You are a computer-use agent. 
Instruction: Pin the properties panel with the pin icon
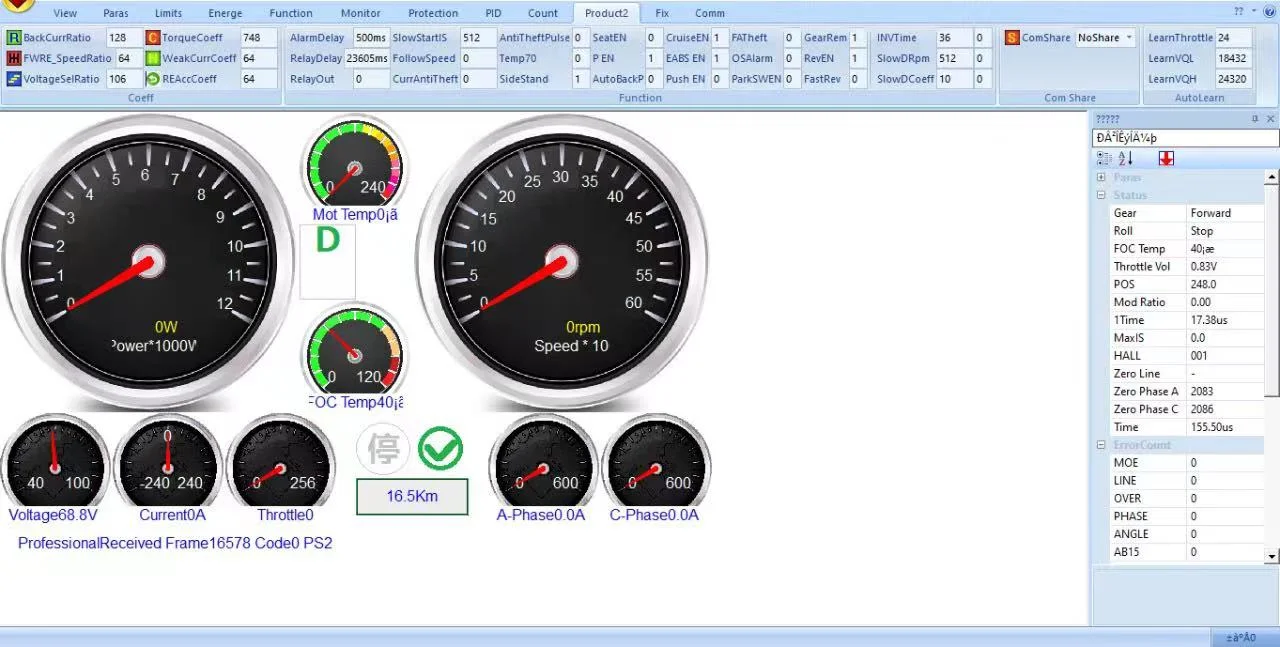click(1255, 119)
